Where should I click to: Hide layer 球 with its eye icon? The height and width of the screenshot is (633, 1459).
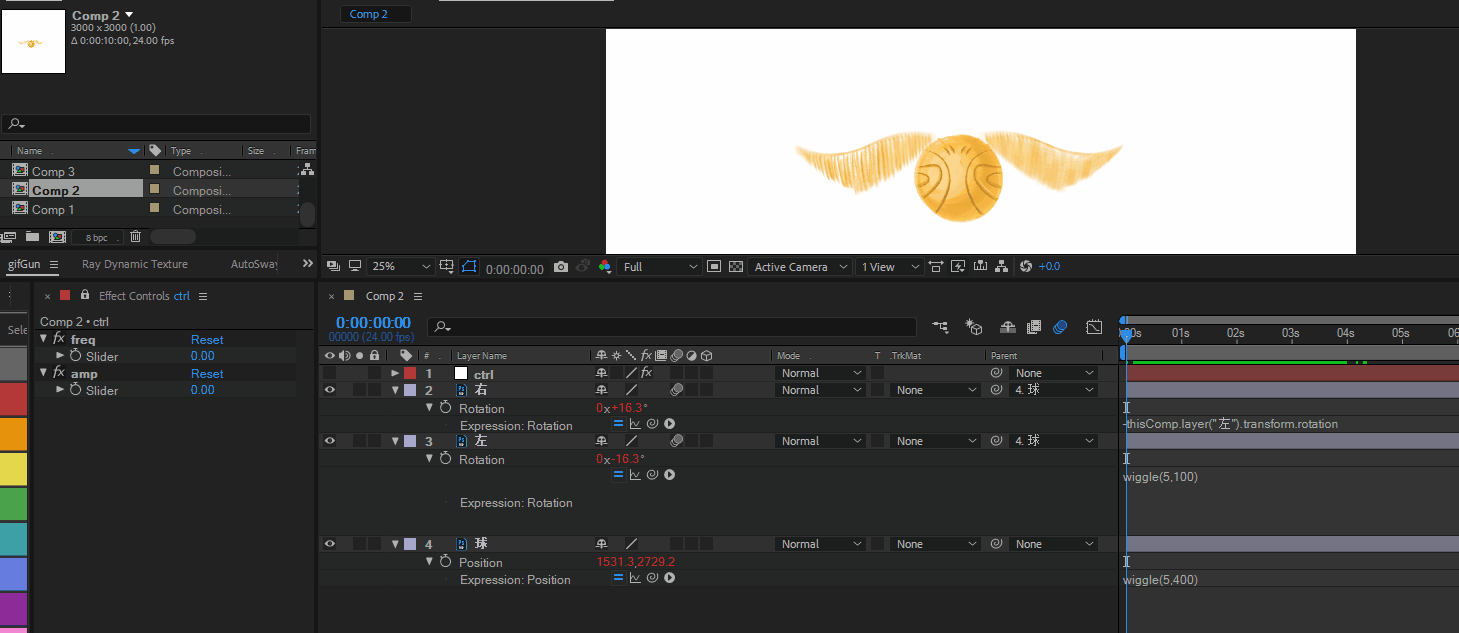pos(329,544)
